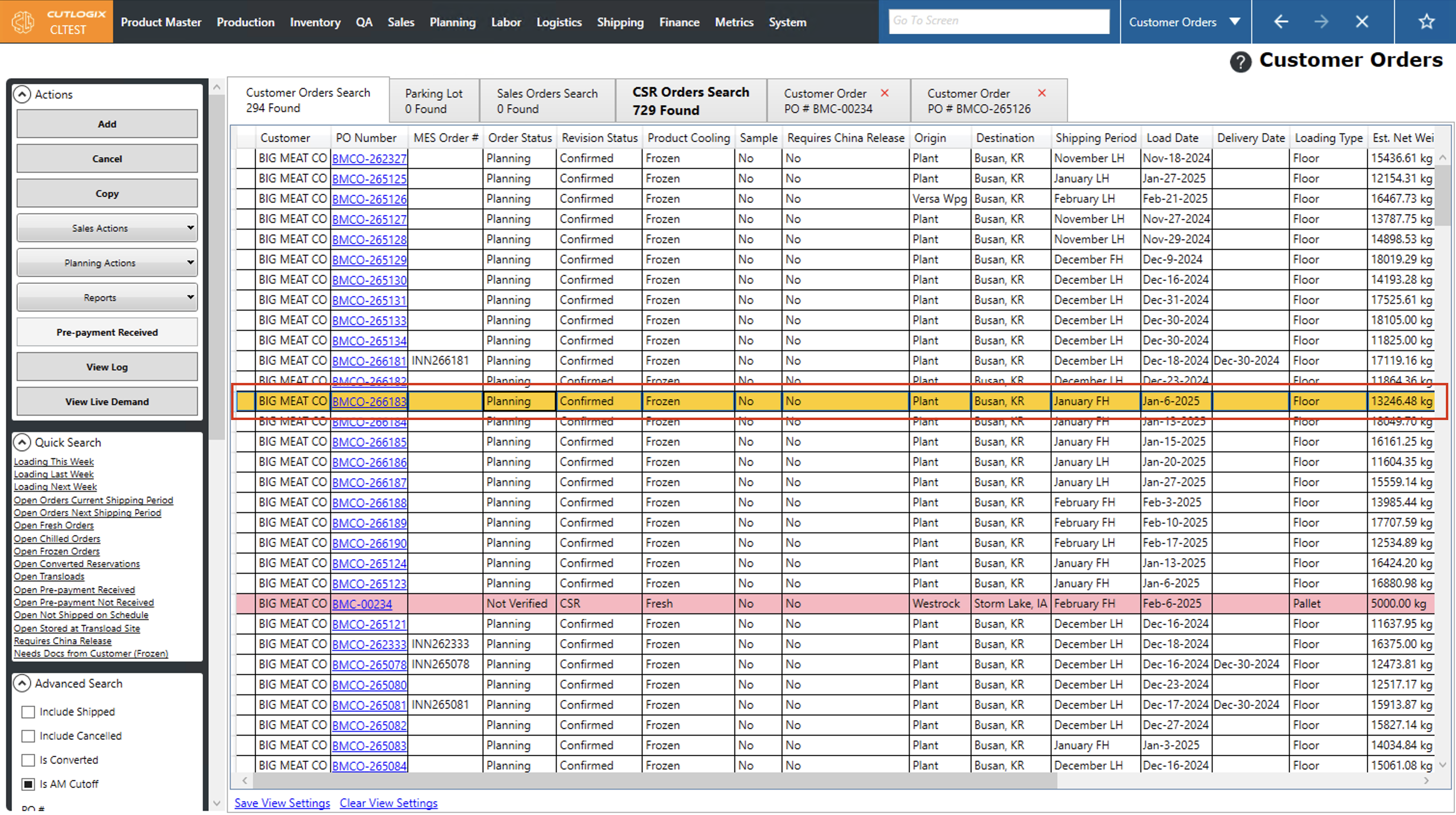Open the Sales Actions dropdown
This screenshot has height=815, width=1456.
pos(107,228)
